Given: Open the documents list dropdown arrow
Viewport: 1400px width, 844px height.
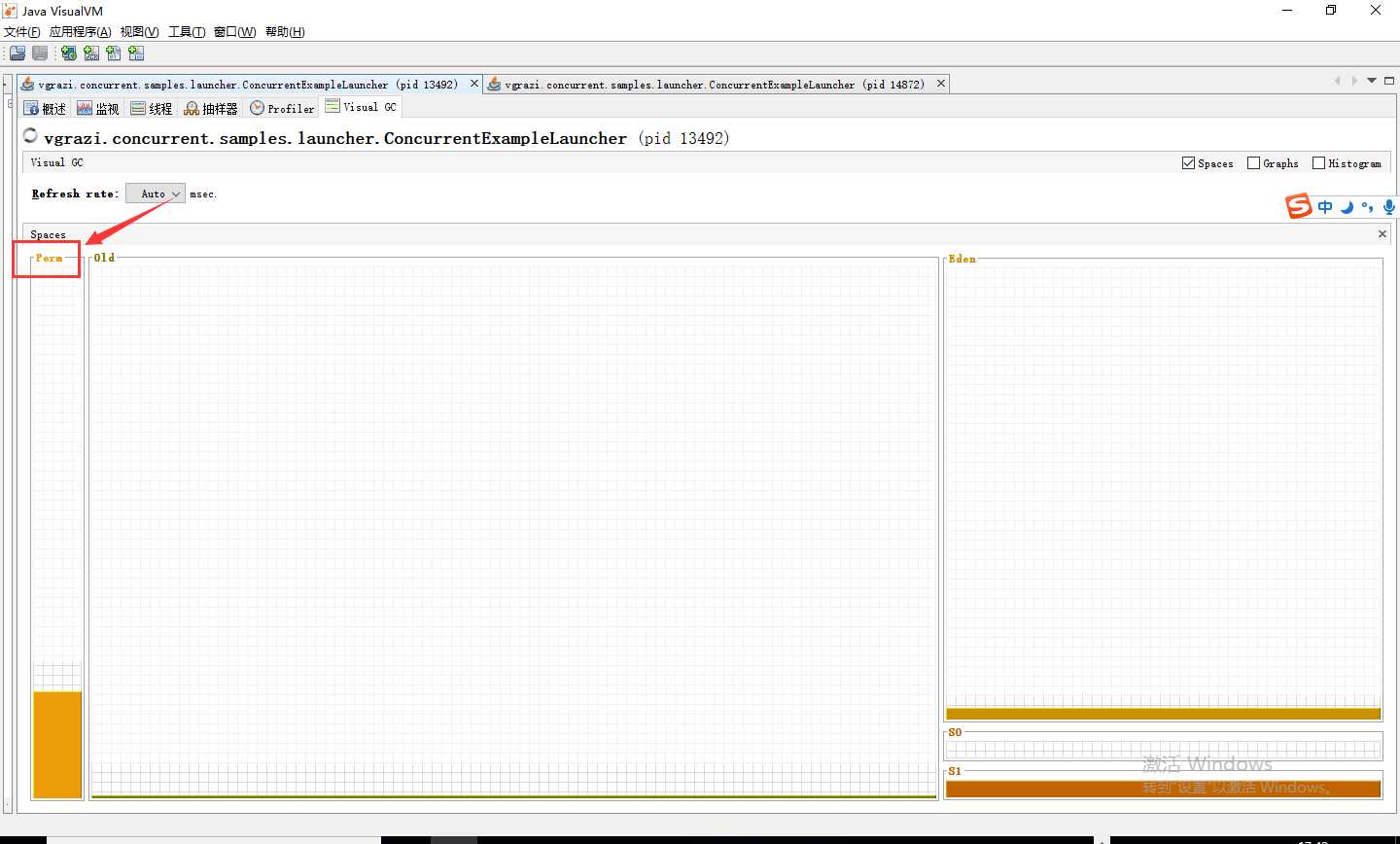Looking at the screenshot, I should (1372, 81).
